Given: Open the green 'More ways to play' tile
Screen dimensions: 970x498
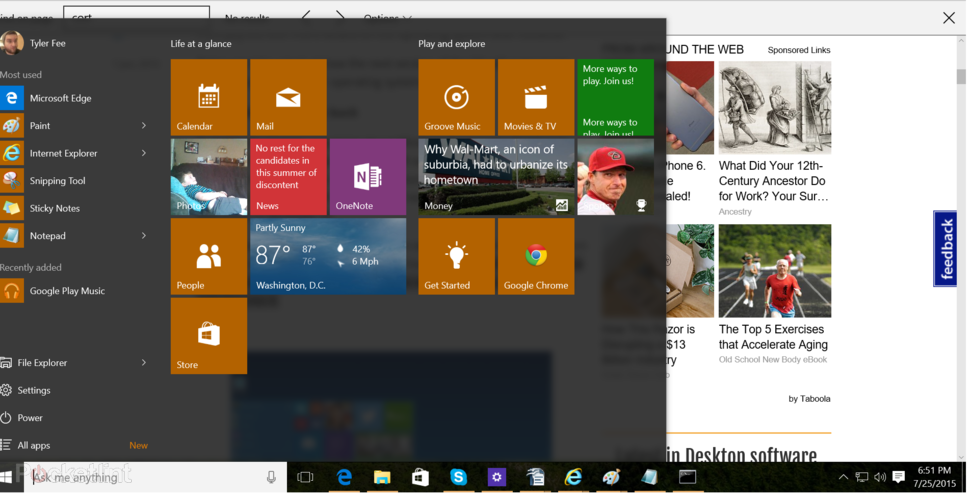Looking at the screenshot, I should (616, 97).
